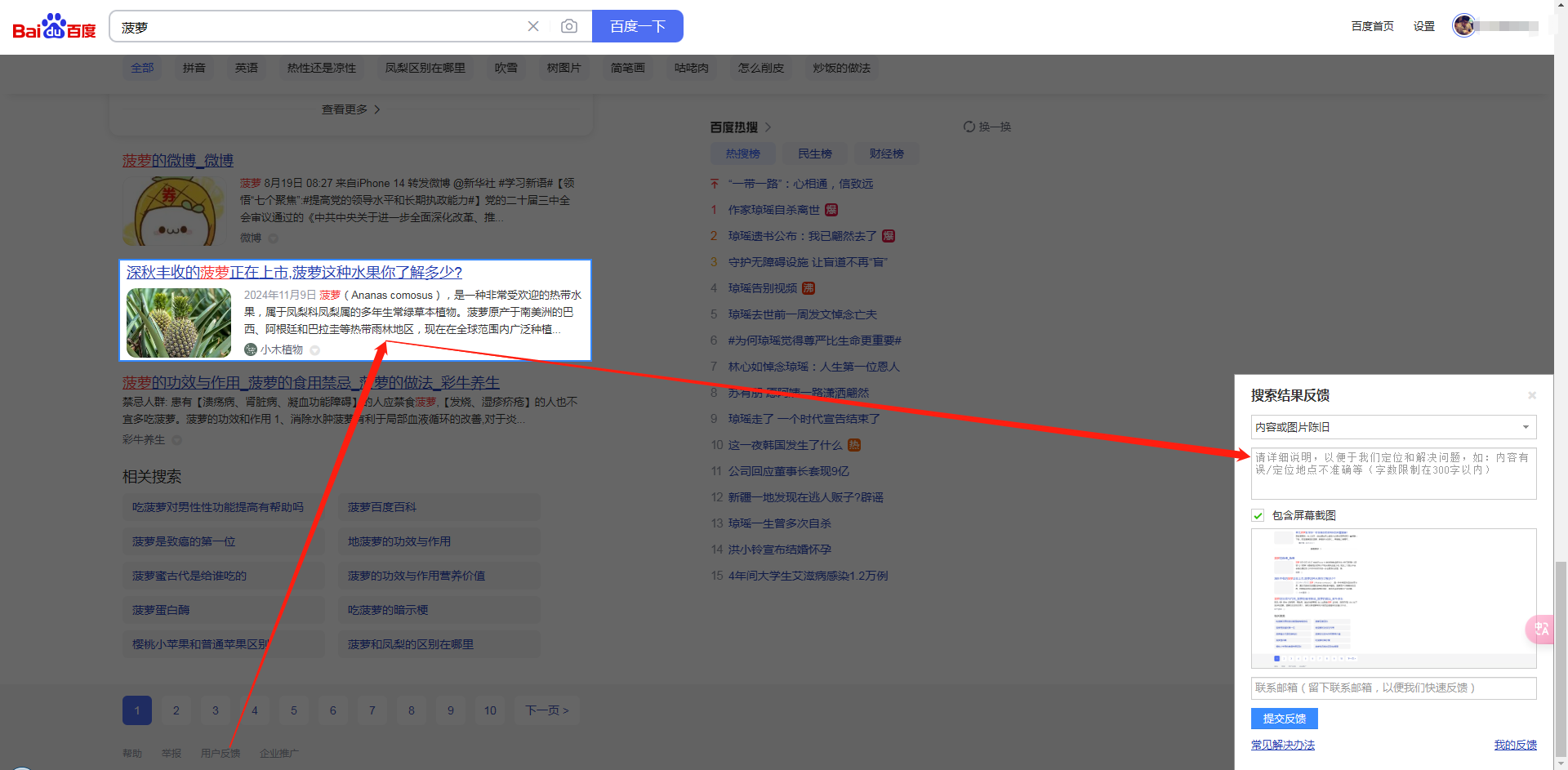Open camera image search icon

[569, 26]
